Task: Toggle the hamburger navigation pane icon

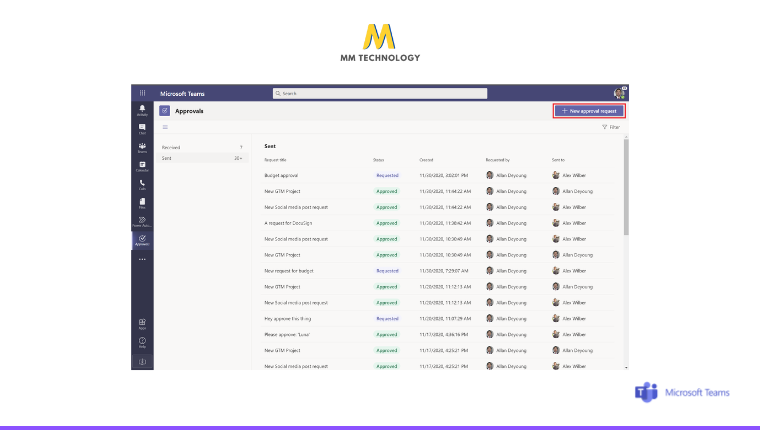Action: click(165, 127)
